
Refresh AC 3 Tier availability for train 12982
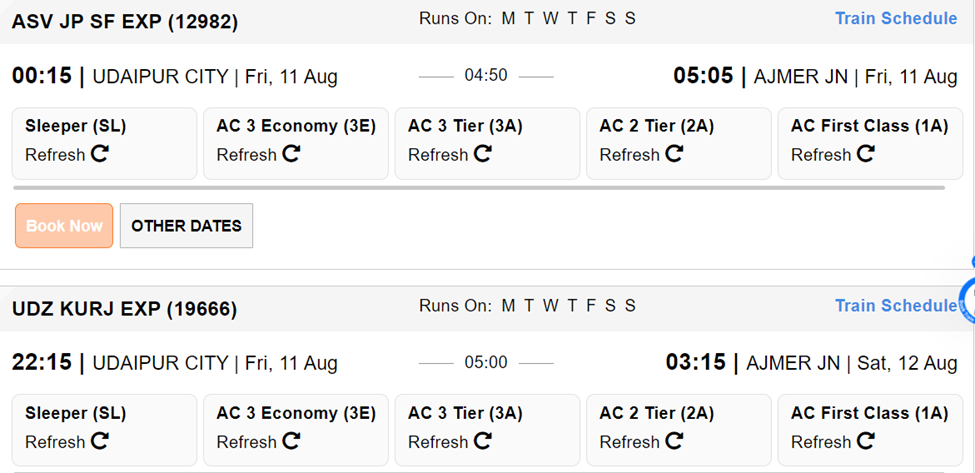(x=482, y=154)
